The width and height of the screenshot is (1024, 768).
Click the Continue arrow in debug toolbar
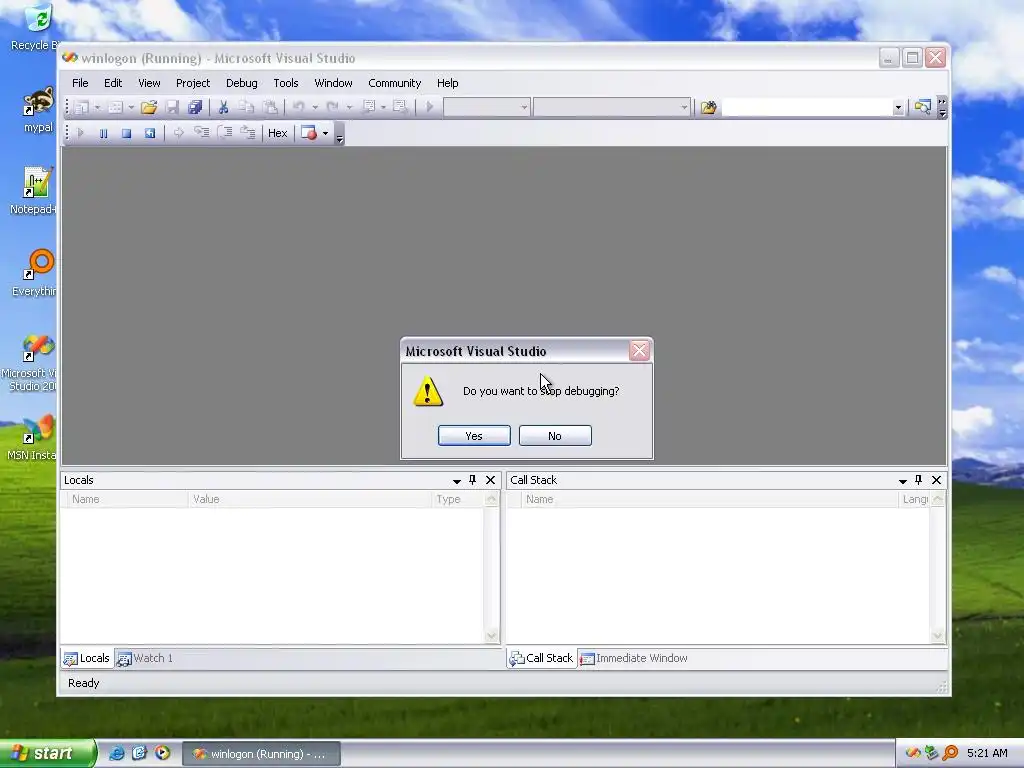point(80,133)
